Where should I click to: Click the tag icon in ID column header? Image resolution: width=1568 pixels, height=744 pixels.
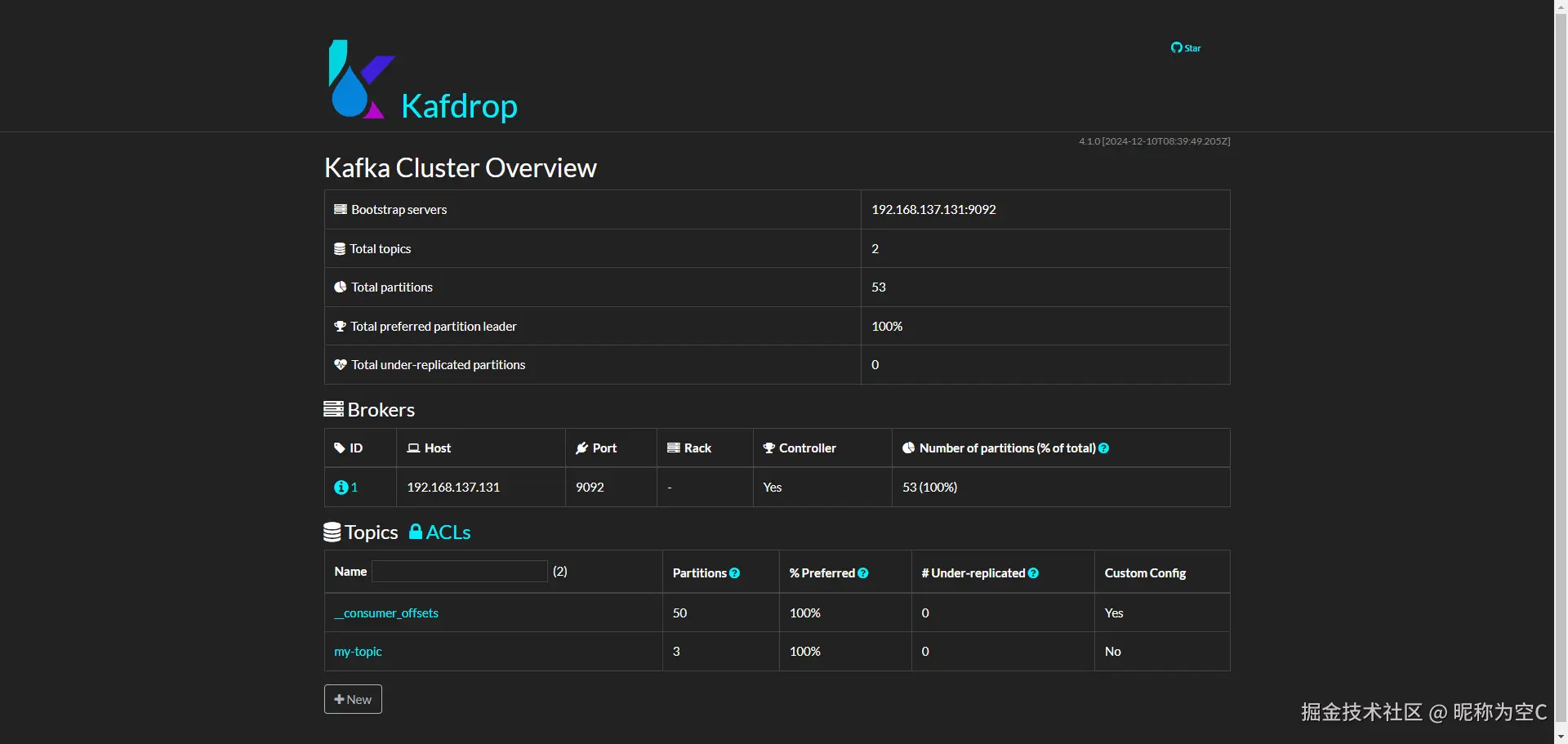[340, 448]
